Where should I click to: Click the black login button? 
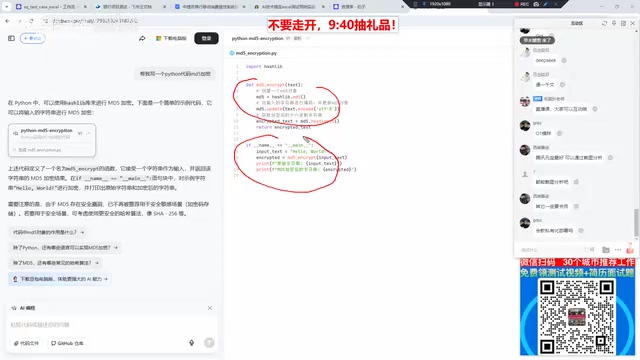click(207, 38)
